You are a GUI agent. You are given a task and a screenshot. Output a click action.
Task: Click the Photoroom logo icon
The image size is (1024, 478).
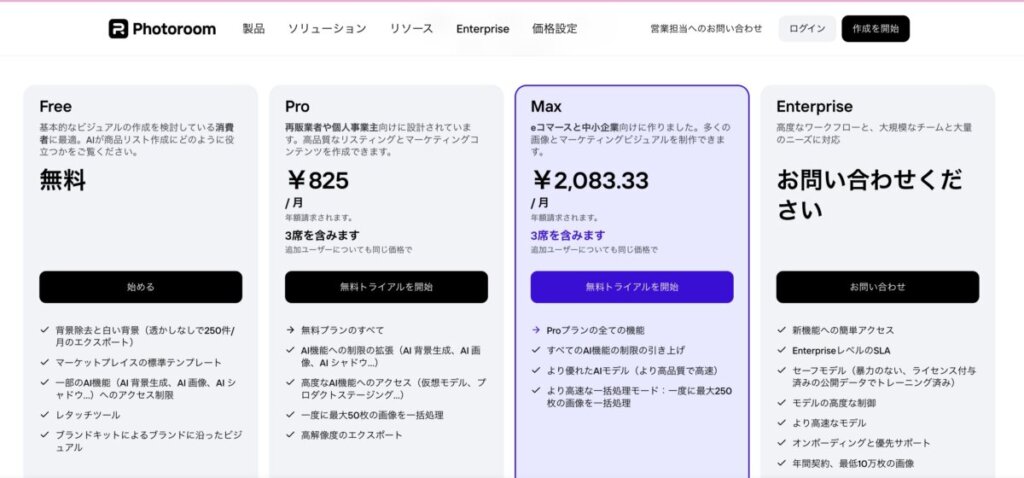[118, 29]
